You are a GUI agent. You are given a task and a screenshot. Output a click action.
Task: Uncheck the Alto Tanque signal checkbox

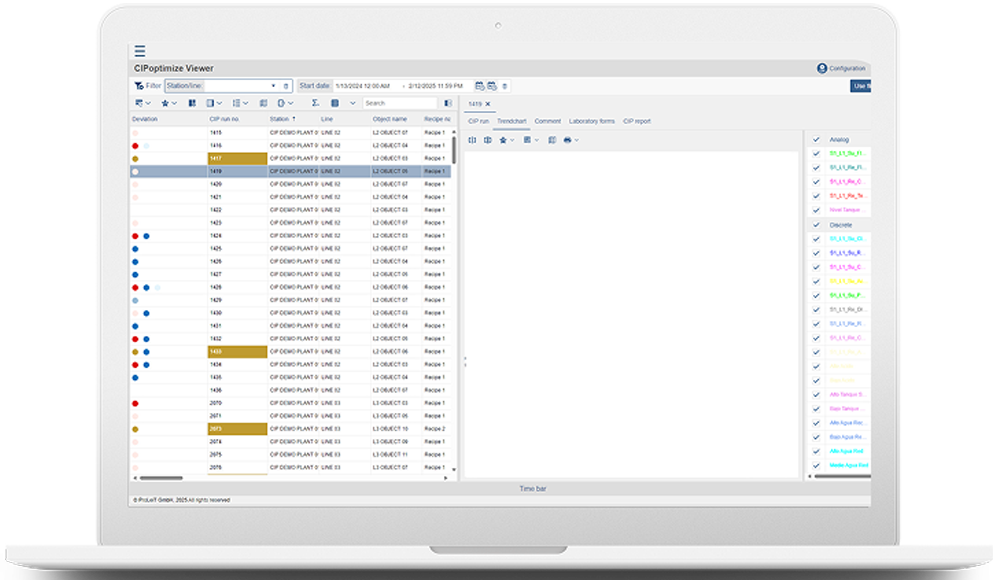[816, 395]
